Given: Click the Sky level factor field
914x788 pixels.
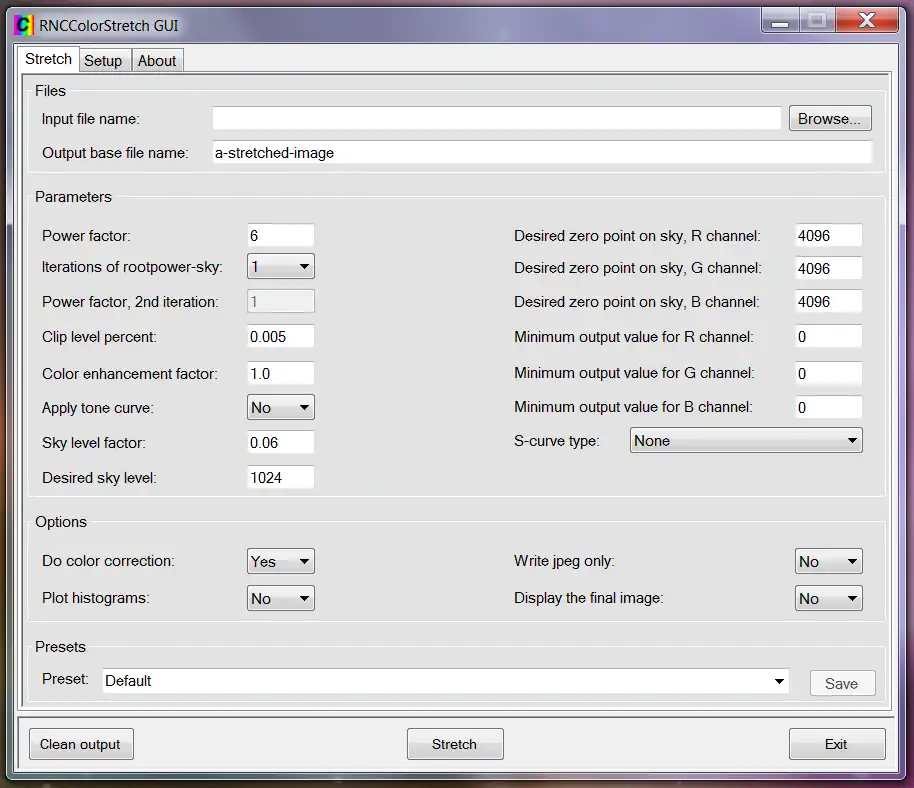Looking at the screenshot, I should click(x=280, y=442).
